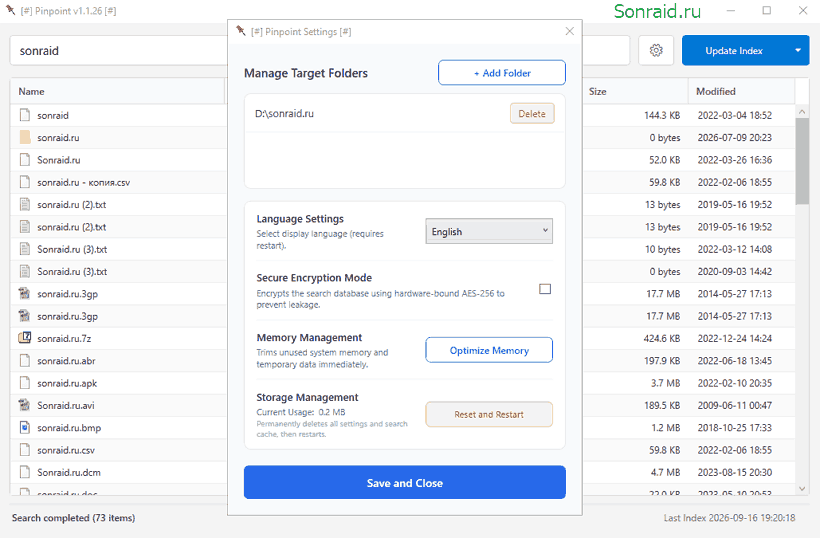Click the 189.5 KB size cell

pos(662,406)
